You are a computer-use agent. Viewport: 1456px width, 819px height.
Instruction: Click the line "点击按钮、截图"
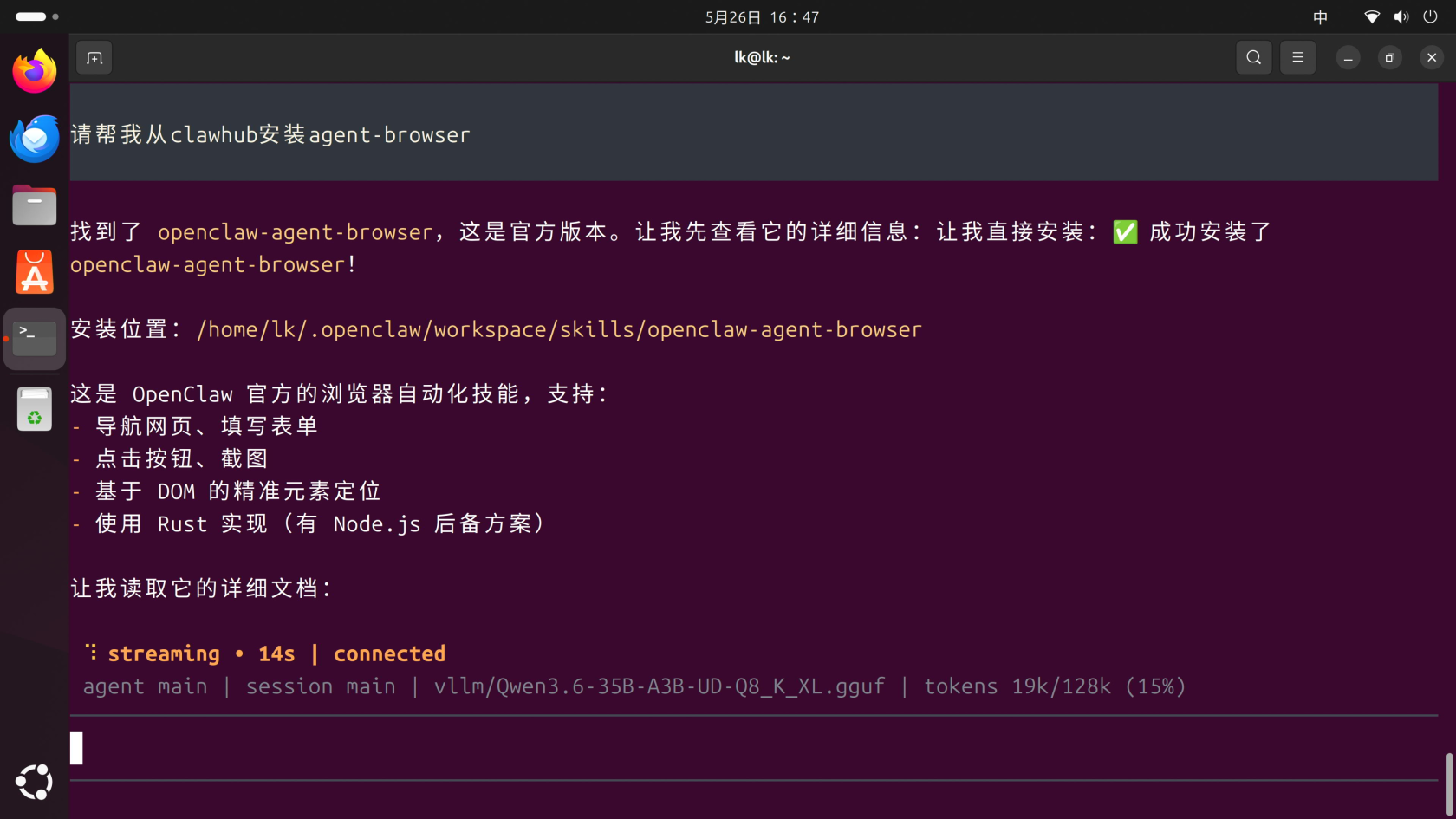pyautogui.click(x=182, y=458)
